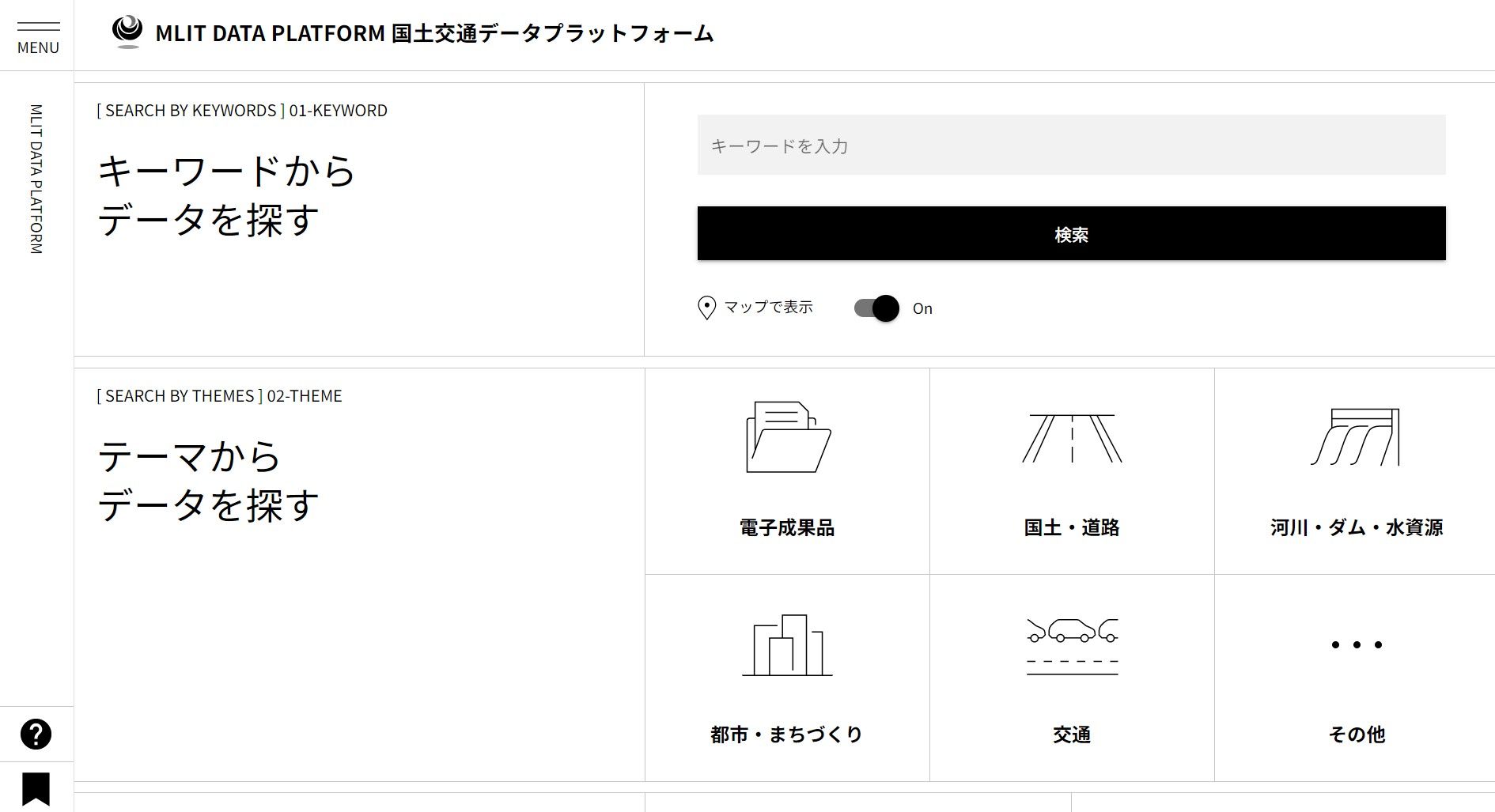The width and height of the screenshot is (1495, 812).
Task: Click the 都市・まちづくり theme label
Action: (x=786, y=735)
